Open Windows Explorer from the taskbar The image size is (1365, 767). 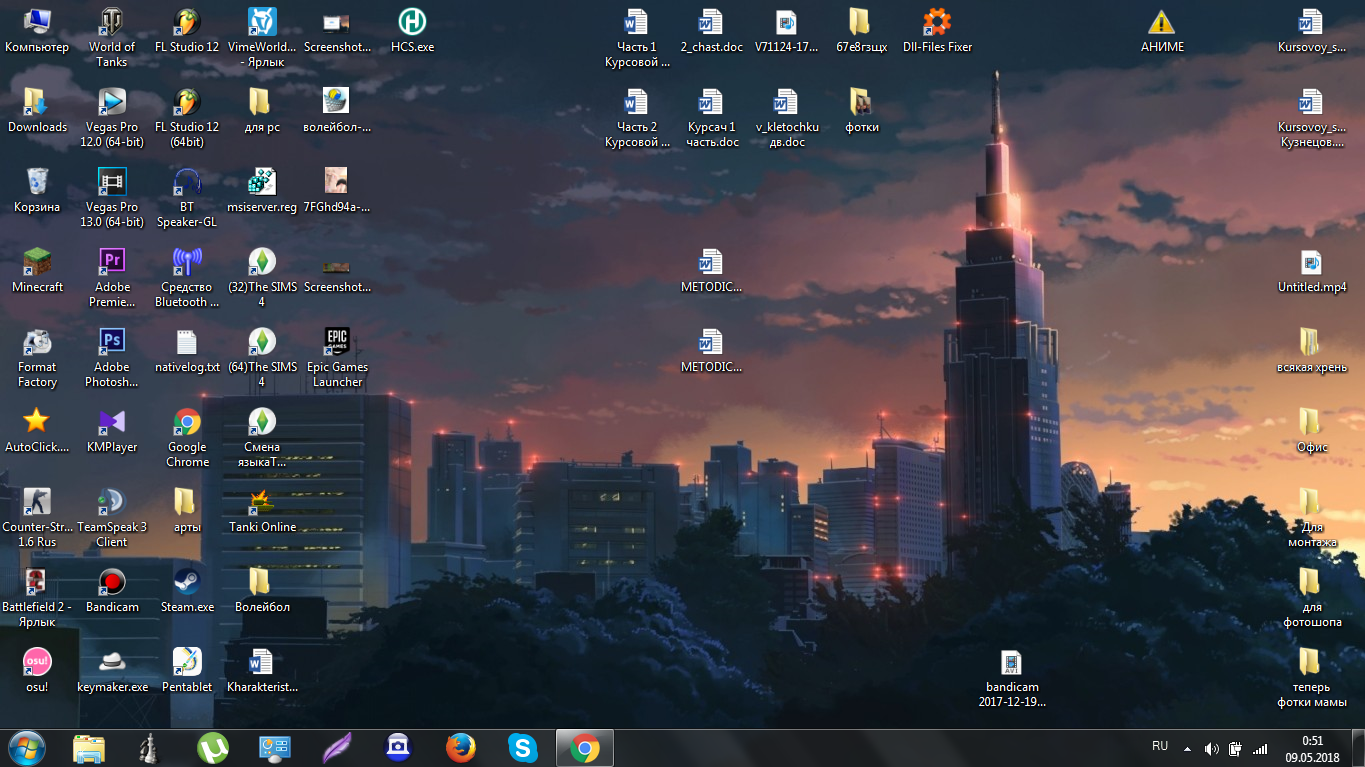(x=89, y=748)
